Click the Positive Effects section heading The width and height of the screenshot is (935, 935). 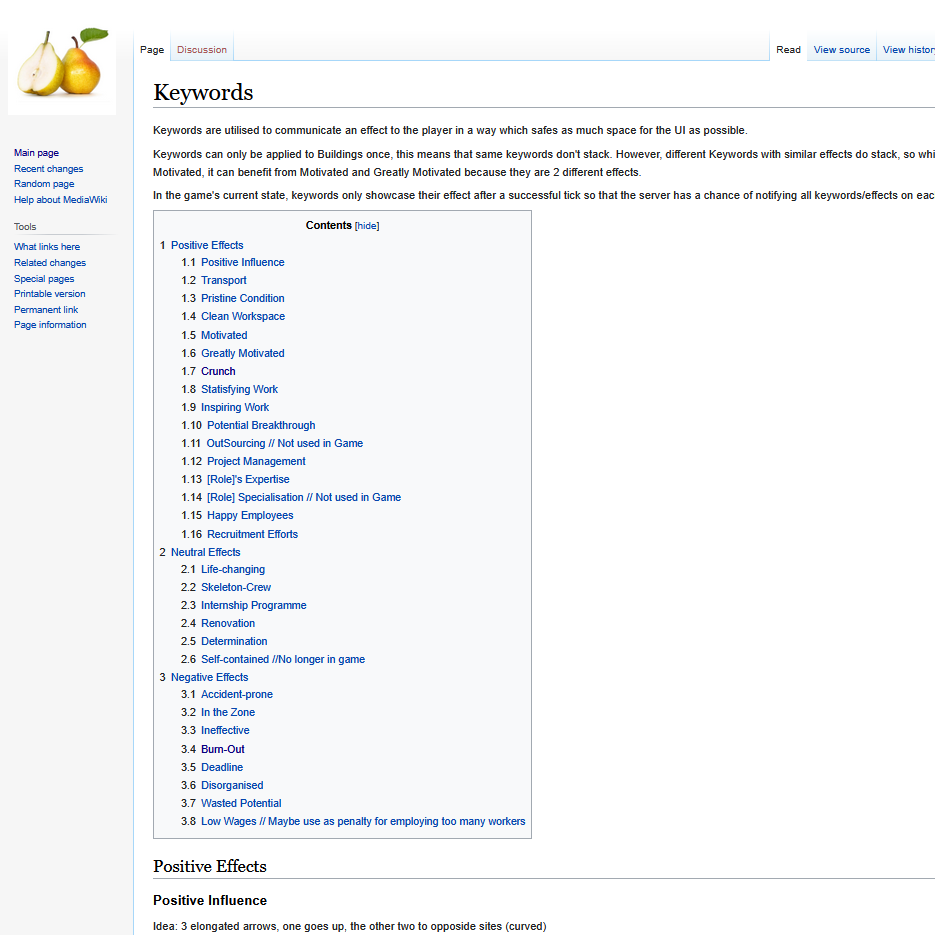point(210,866)
